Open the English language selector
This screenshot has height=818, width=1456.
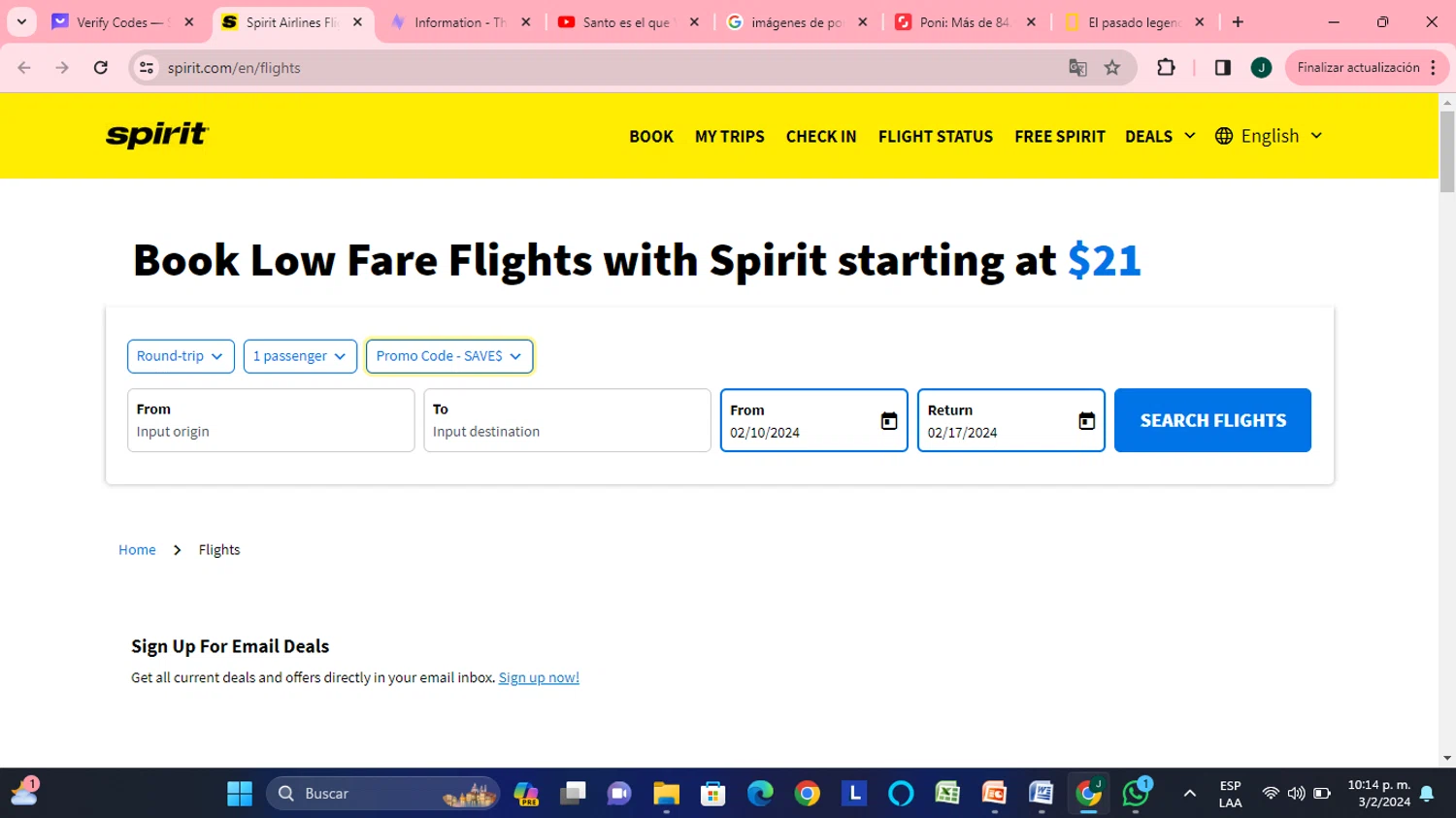[x=1269, y=136]
